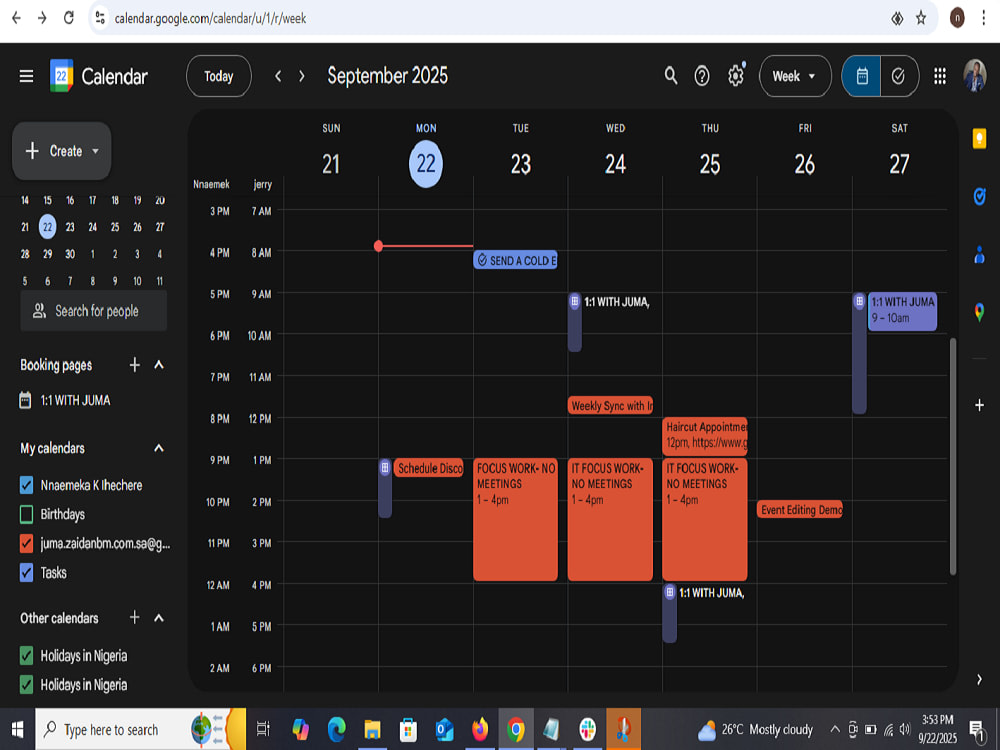Collapse the Booking pages section
This screenshot has height=750, width=1000.
[x=159, y=365]
